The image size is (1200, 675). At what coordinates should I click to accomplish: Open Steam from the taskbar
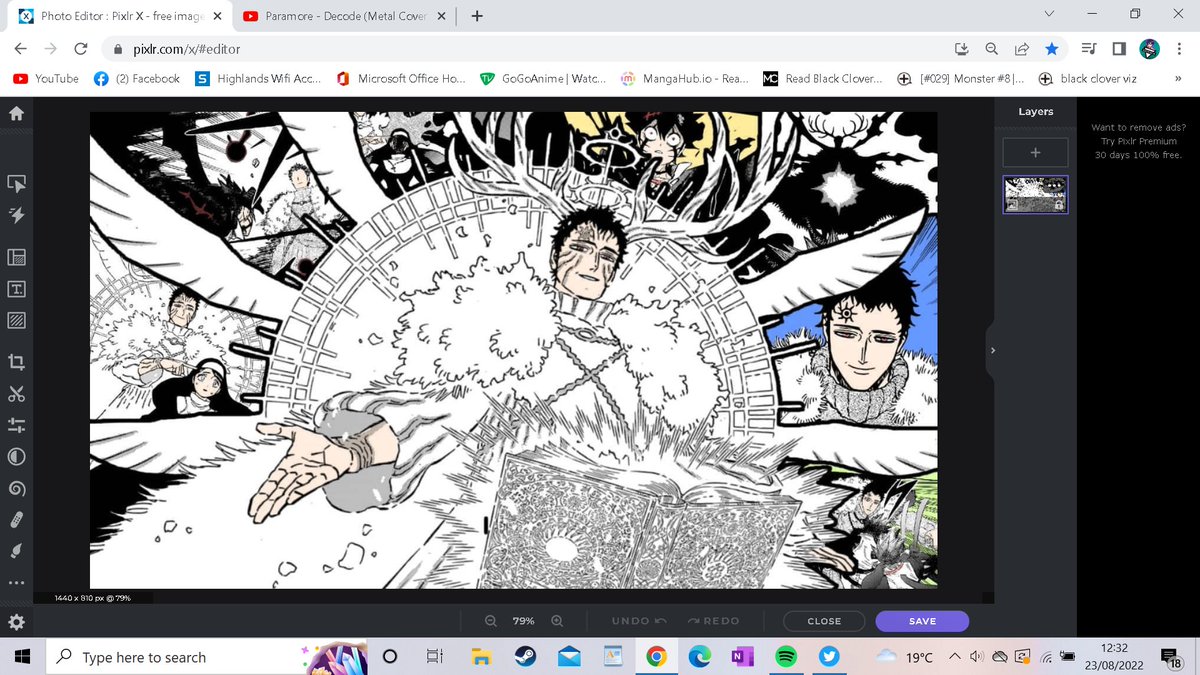(x=525, y=656)
